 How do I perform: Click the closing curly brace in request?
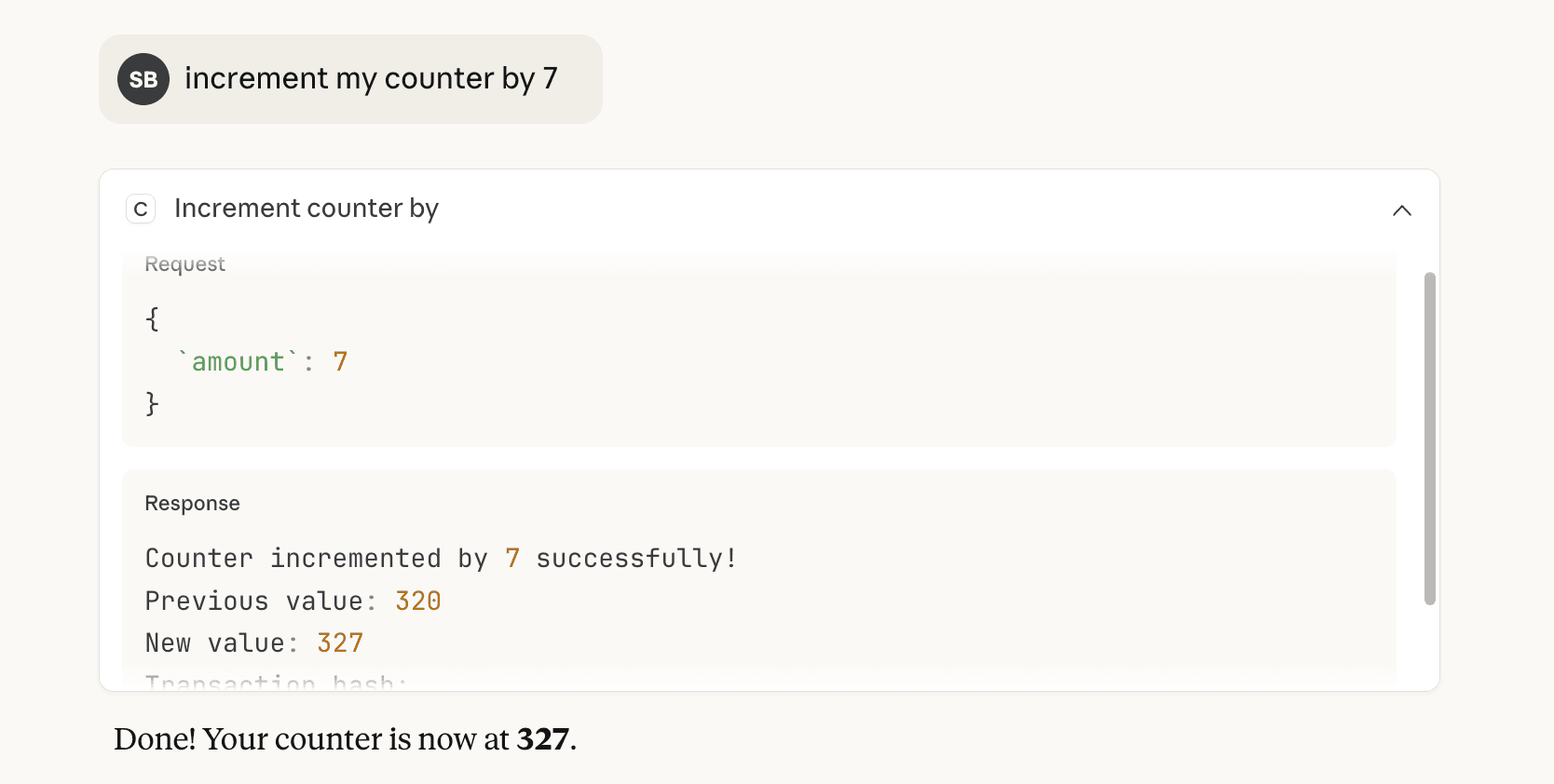pos(152,404)
